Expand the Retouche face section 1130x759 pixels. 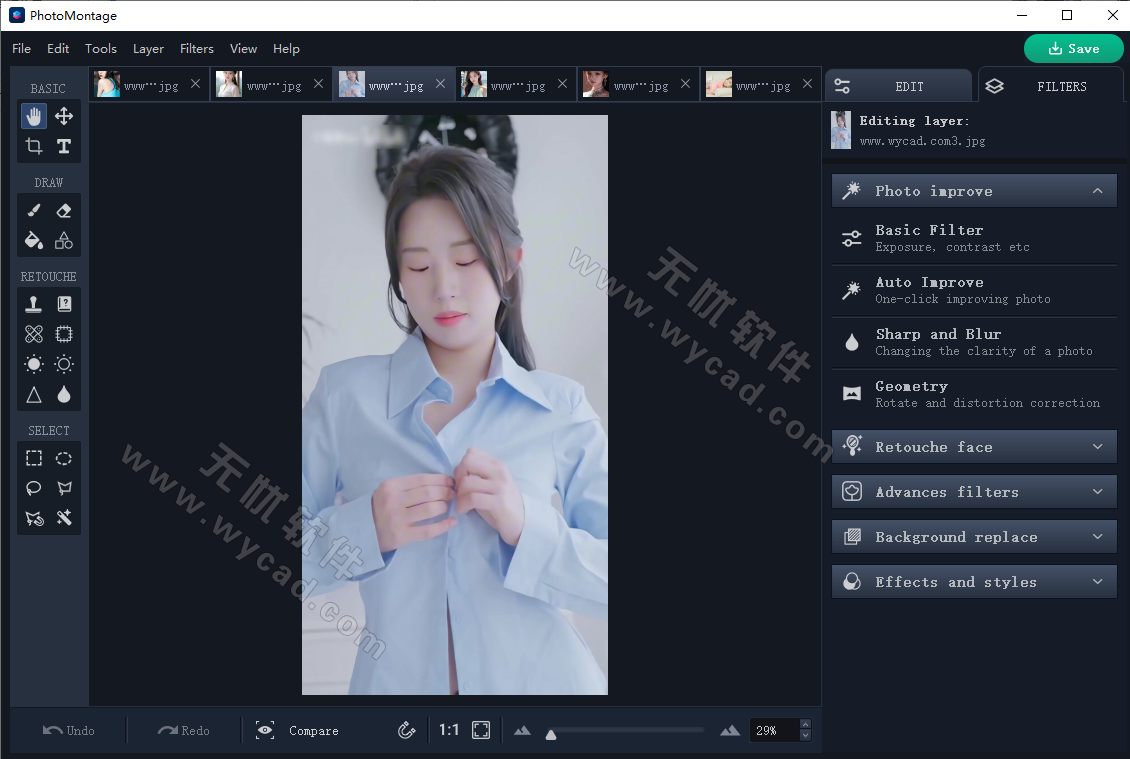(x=973, y=446)
